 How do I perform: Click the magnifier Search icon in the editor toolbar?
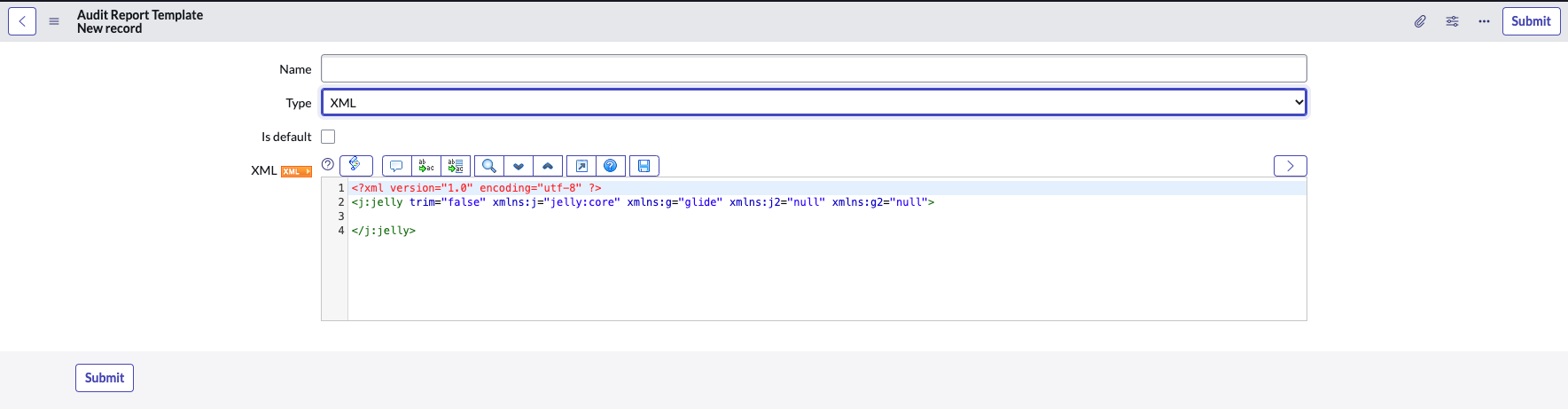tap(489, 166)
